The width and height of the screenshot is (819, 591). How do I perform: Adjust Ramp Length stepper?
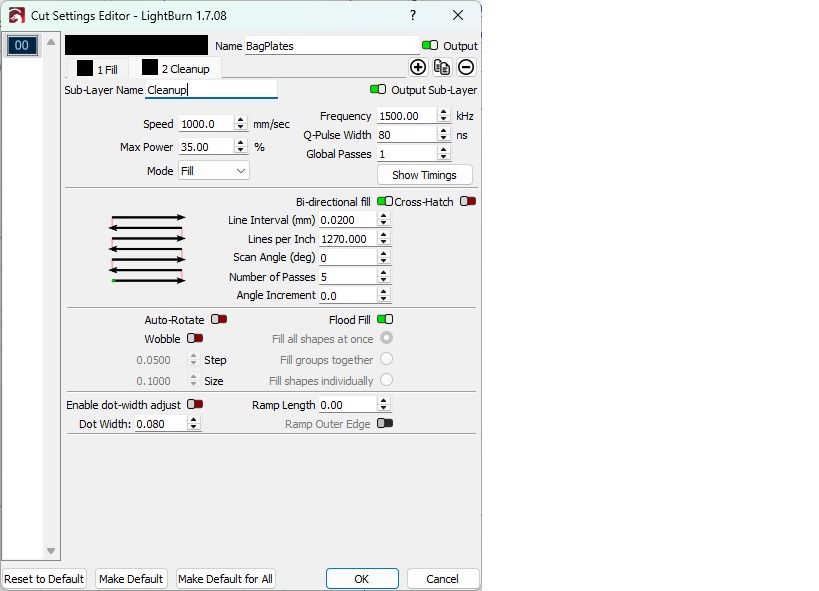pyautogui.click(x=383, y=404)
